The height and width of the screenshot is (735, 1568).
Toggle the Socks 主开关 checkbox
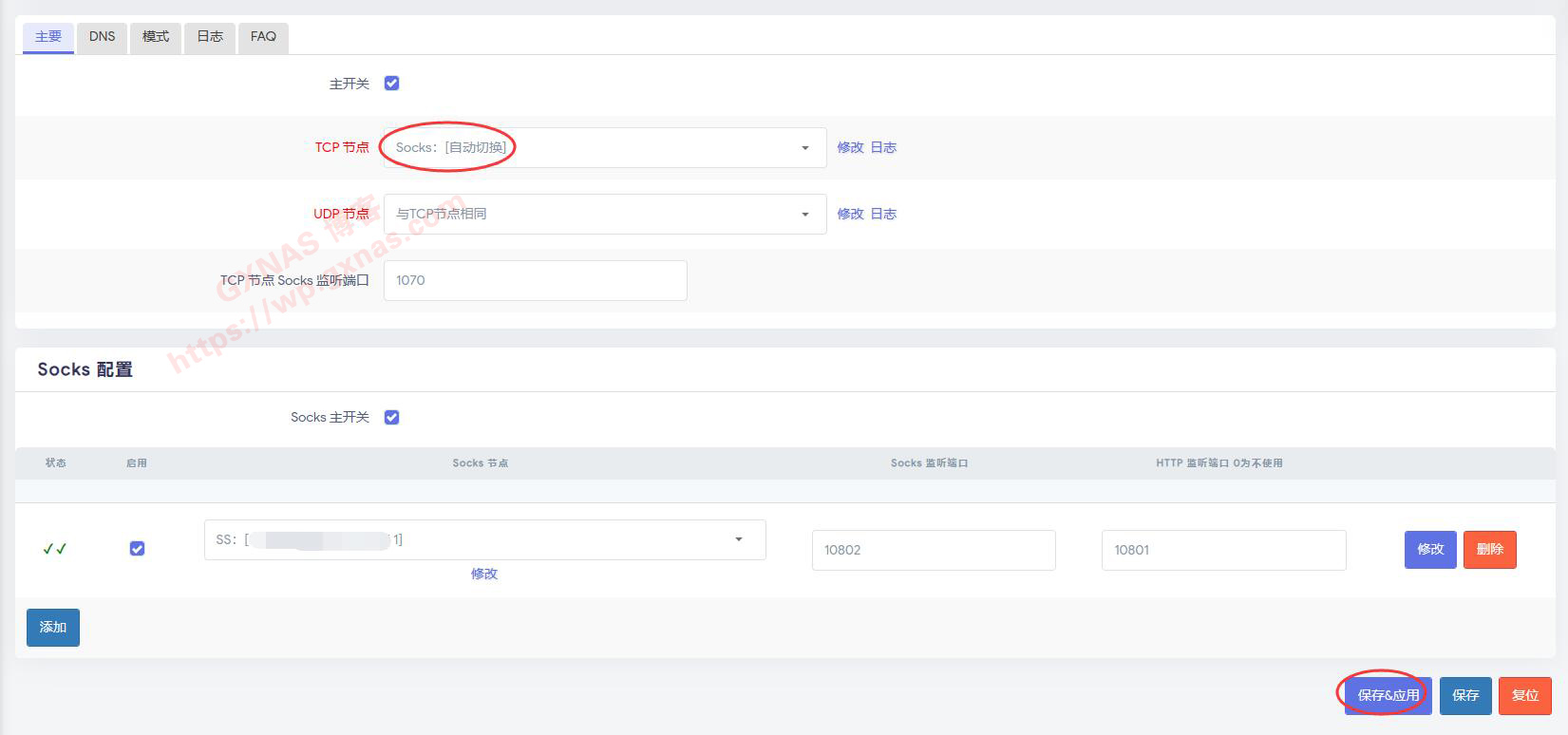(391, 418)
